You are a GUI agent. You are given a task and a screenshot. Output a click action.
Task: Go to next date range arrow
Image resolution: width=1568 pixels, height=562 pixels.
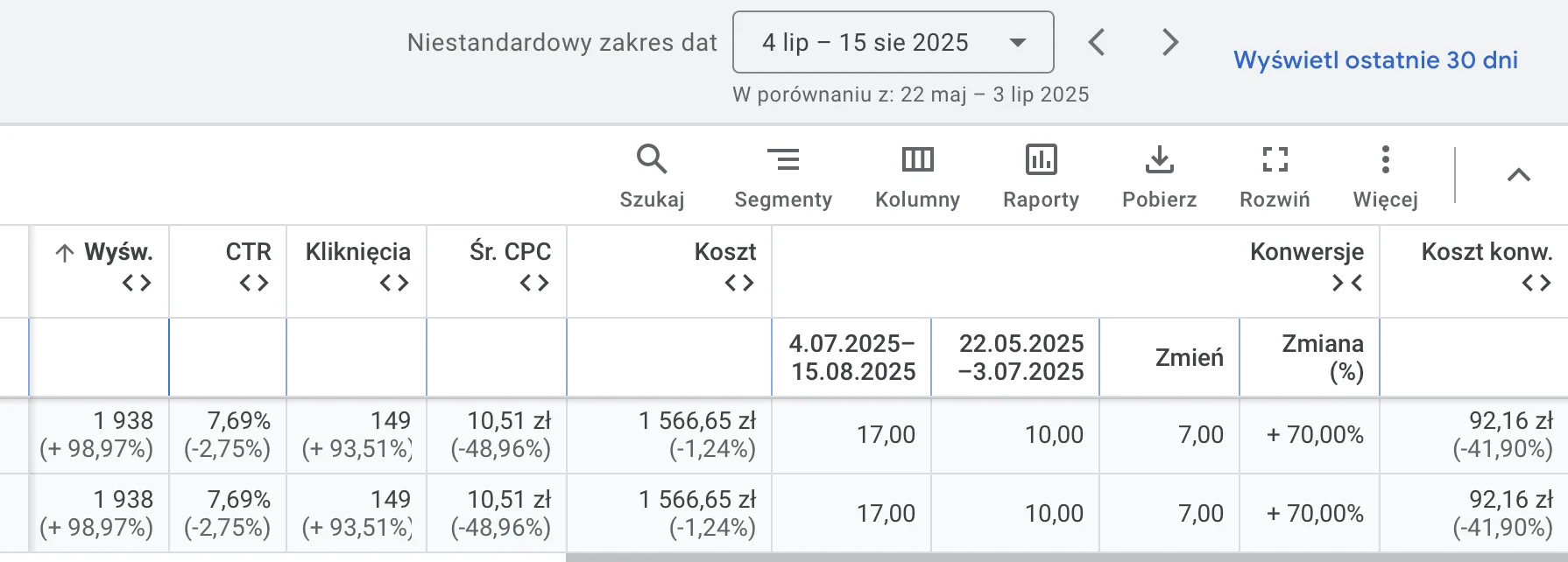(1170, 42)
